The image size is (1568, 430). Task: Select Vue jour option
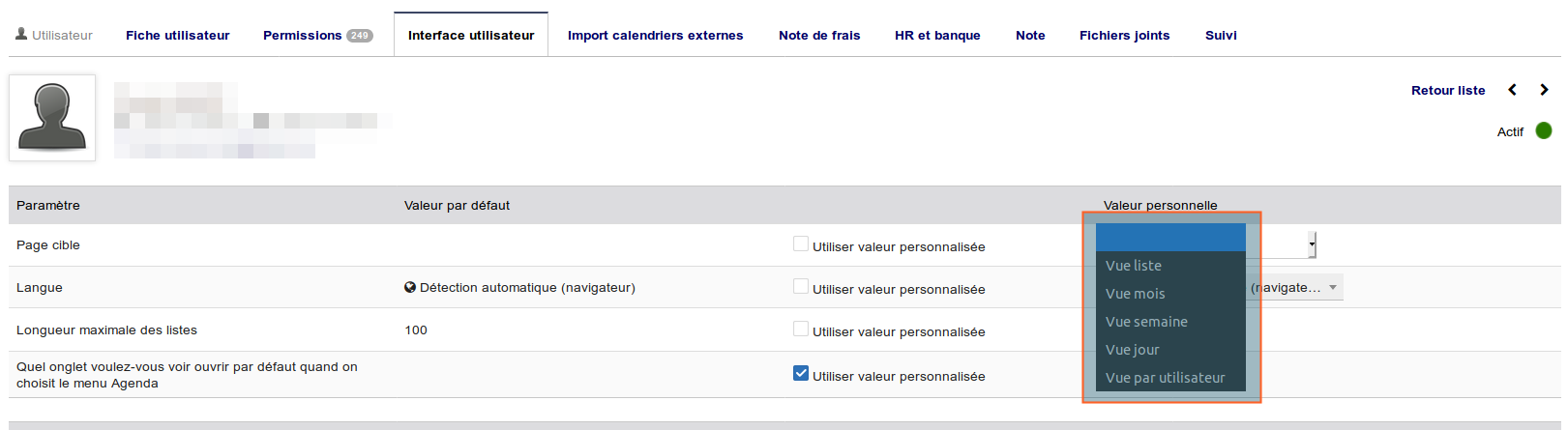(x=1133, y=350)
